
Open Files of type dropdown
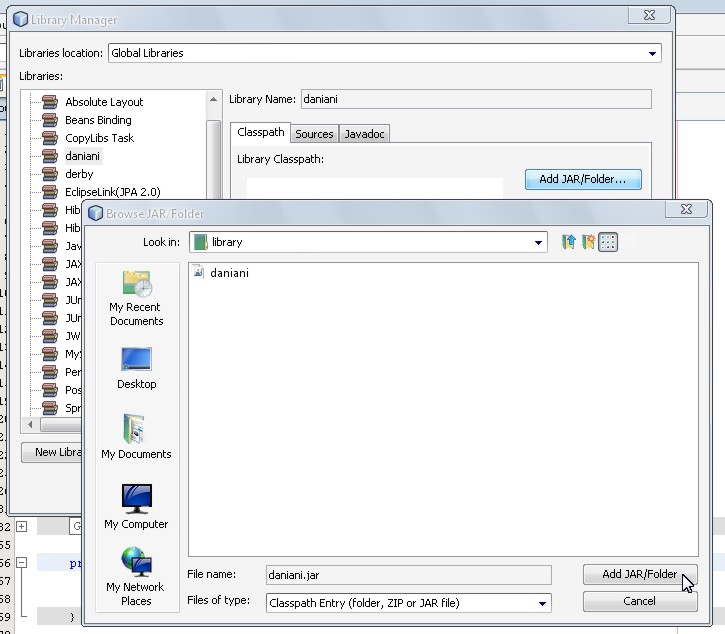(x=542, y=603)
